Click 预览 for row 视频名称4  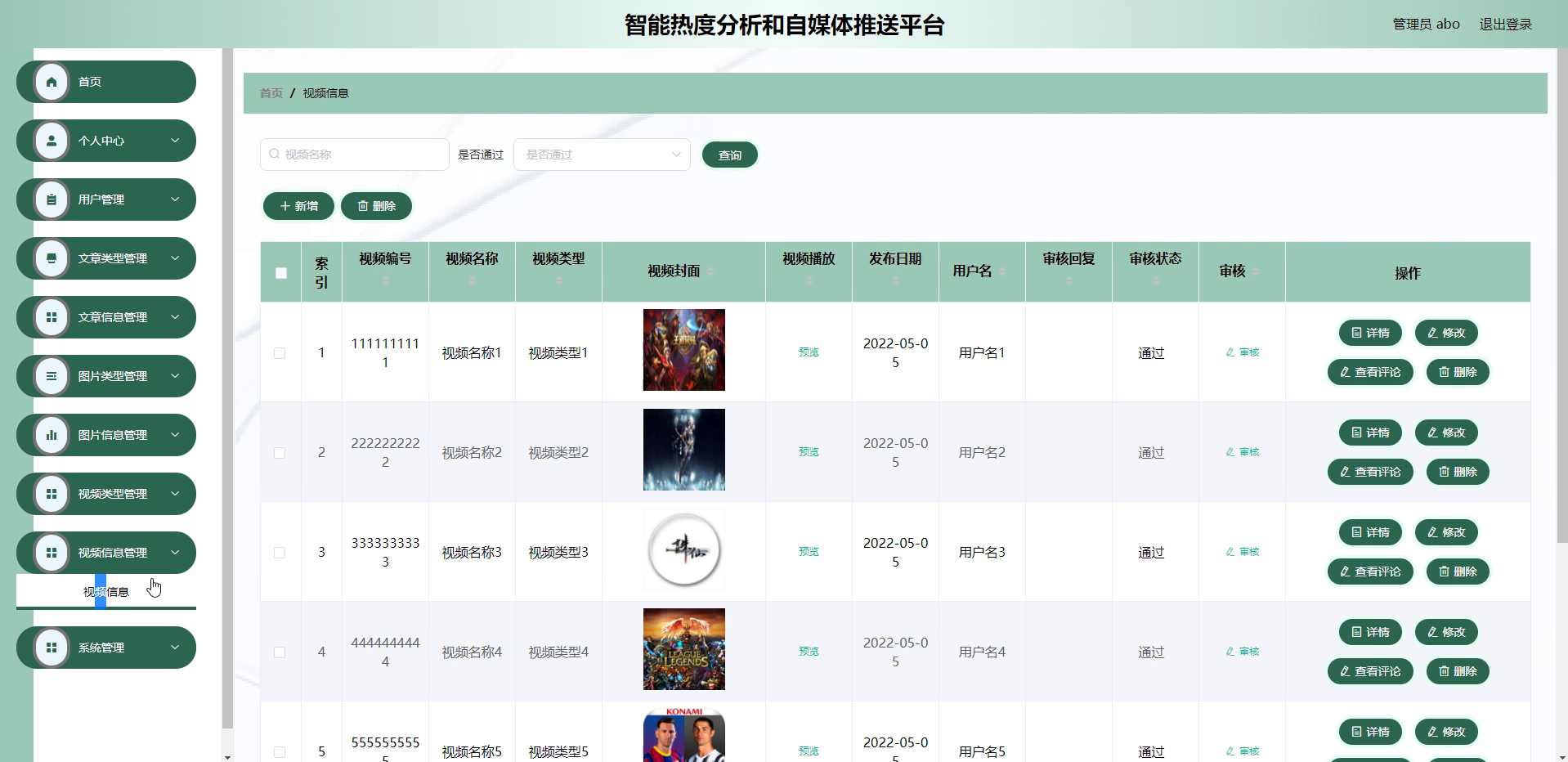pos(809,652)
